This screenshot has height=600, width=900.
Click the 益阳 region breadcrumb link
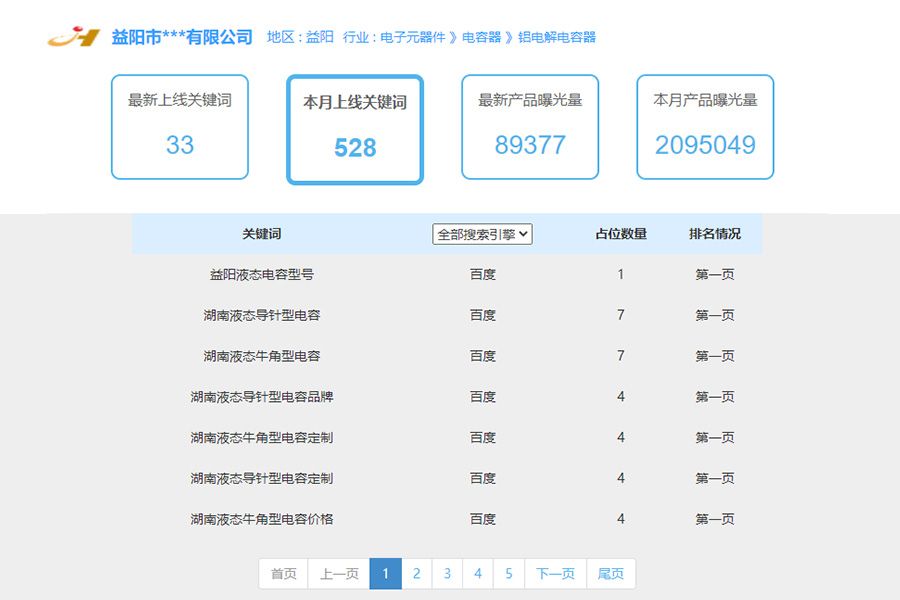pos(319,36)
